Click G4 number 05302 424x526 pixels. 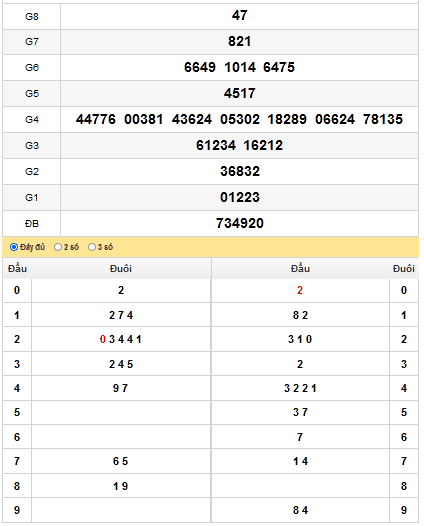[x=240, y=119]
